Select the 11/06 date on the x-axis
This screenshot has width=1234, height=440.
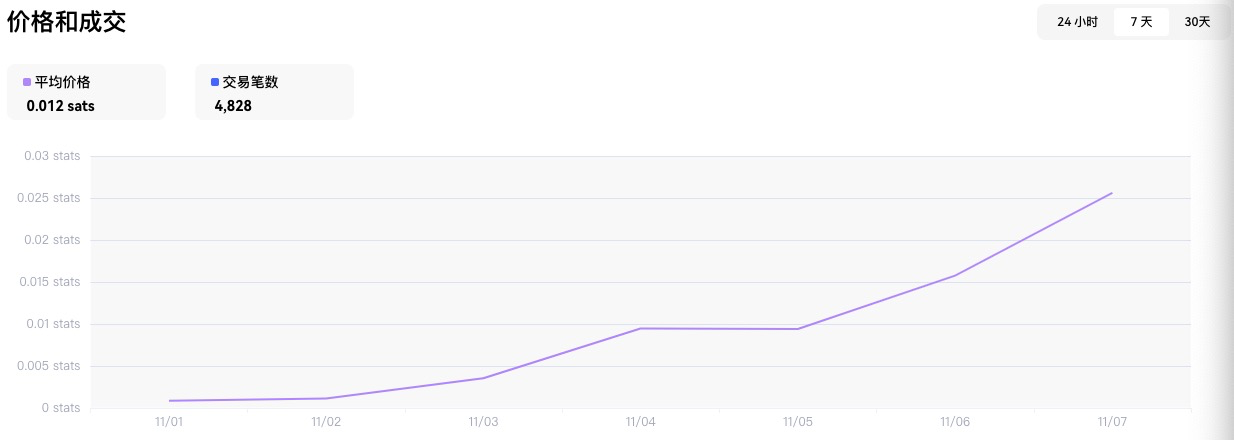click(x=955, y=422)
